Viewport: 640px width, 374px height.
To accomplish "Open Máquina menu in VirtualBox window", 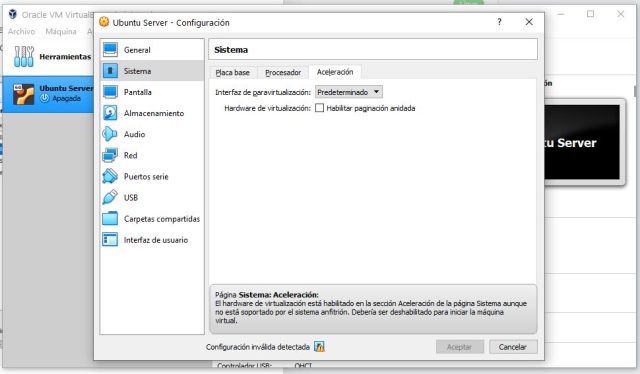I will point(61,31).
